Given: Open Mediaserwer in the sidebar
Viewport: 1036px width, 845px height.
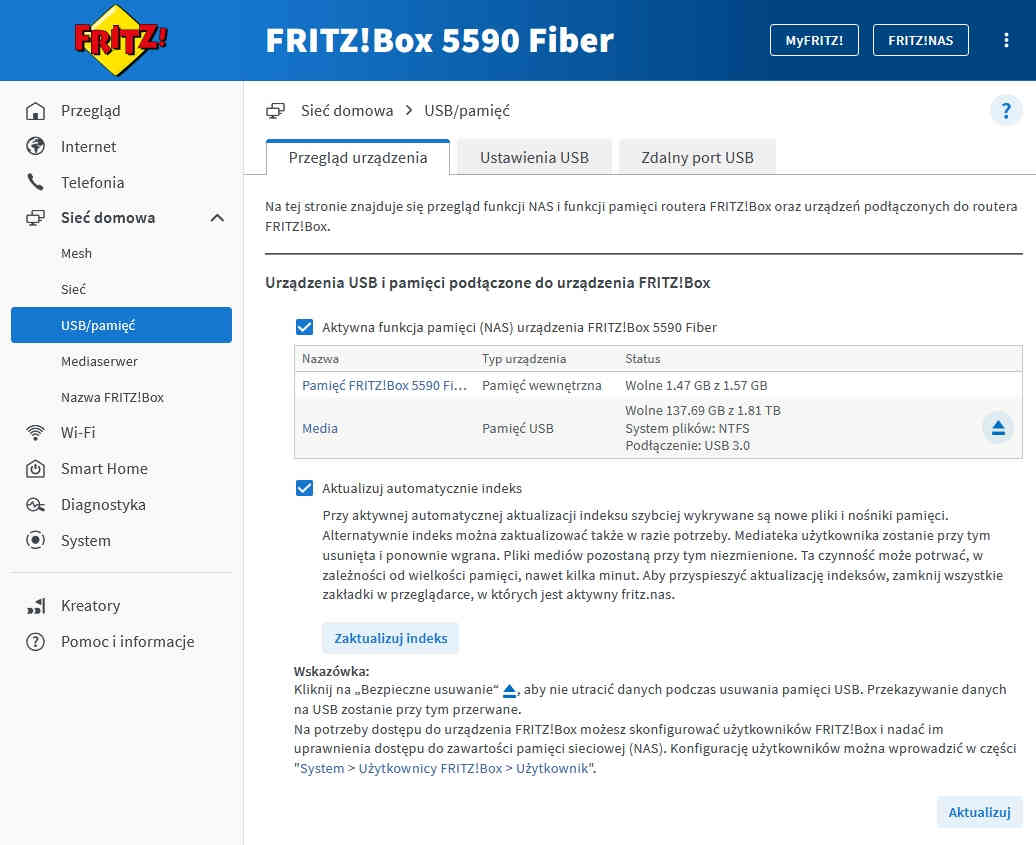Looking at the screenshot, I should coord(99,362).
